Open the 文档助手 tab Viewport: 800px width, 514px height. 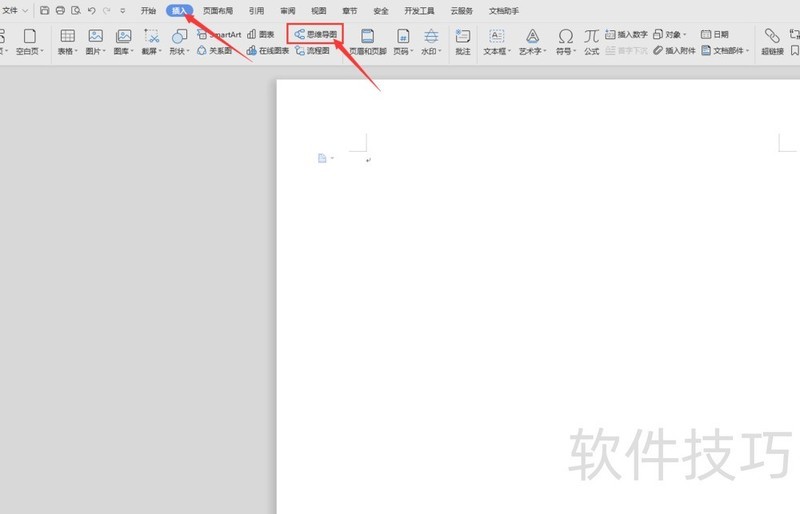[x=504, y=11]
